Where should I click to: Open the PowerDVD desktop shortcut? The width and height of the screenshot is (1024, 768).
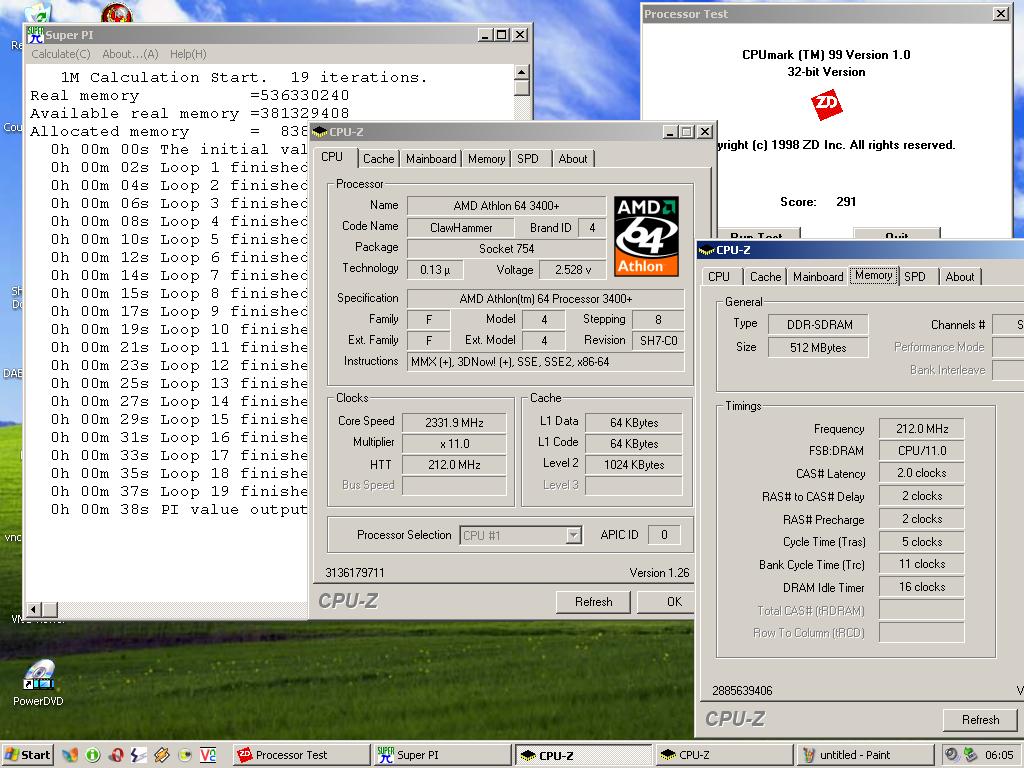pos(38,683)
